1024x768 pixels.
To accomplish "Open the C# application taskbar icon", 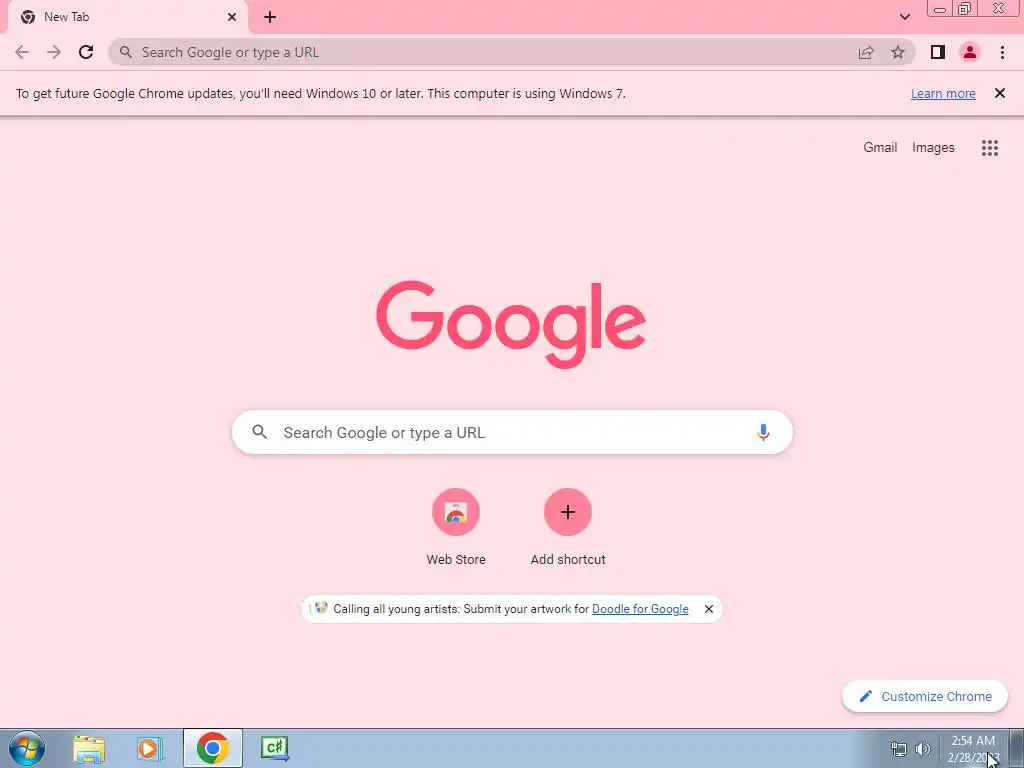I will pos(275,748).
